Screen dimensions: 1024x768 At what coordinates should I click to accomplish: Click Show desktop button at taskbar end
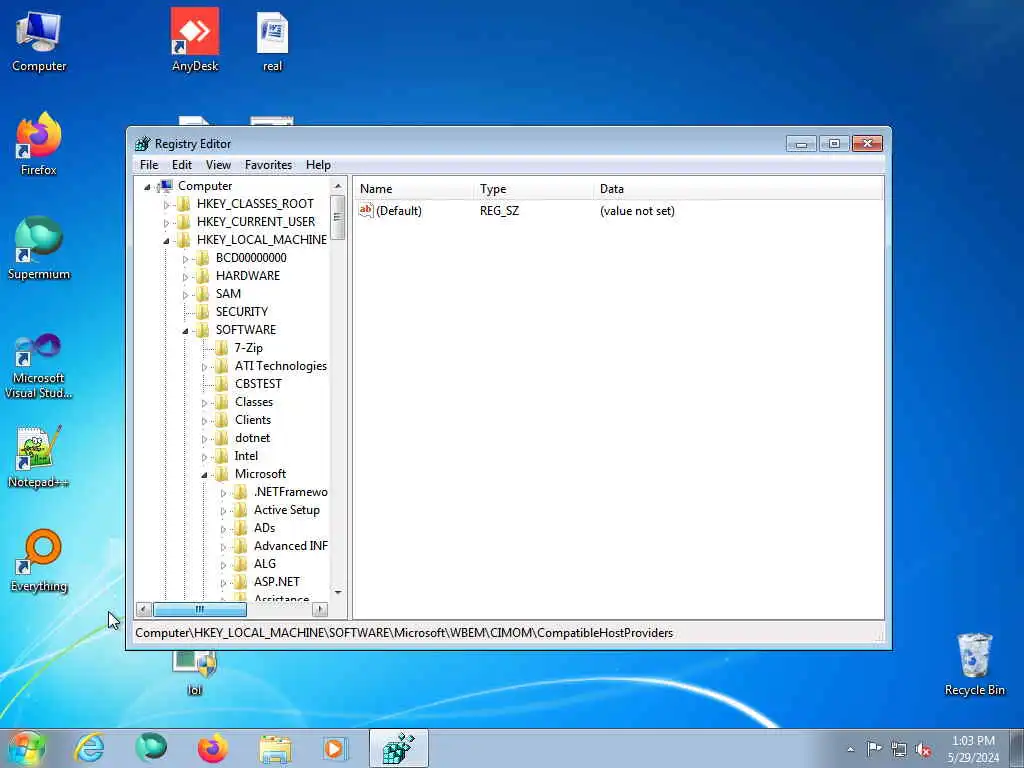[1017, 748]
